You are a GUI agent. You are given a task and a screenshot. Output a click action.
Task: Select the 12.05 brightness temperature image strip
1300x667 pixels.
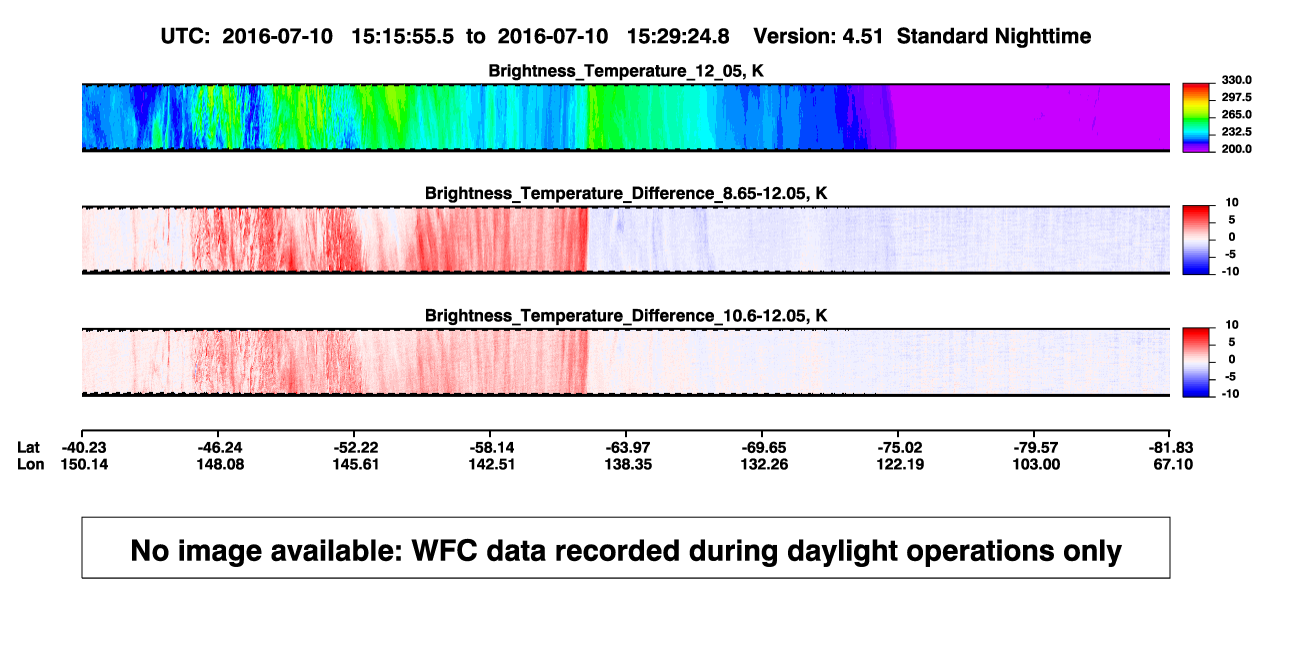coord(626,118)
